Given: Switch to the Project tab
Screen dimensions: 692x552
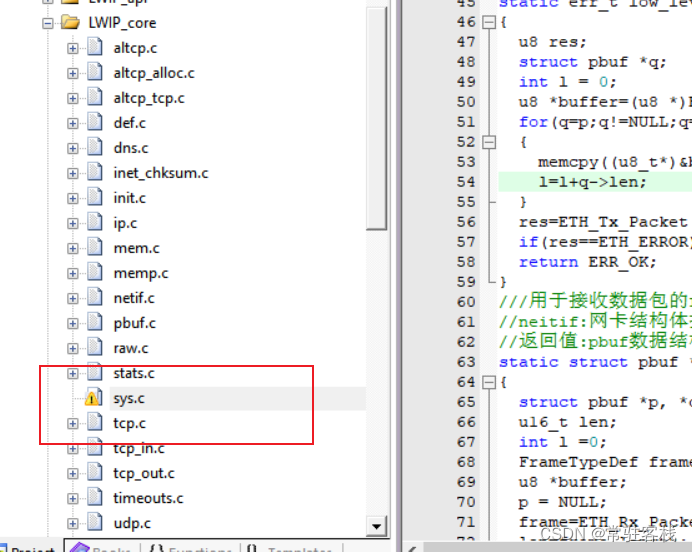Looking at the screenshot, I should tap(30, 548).
